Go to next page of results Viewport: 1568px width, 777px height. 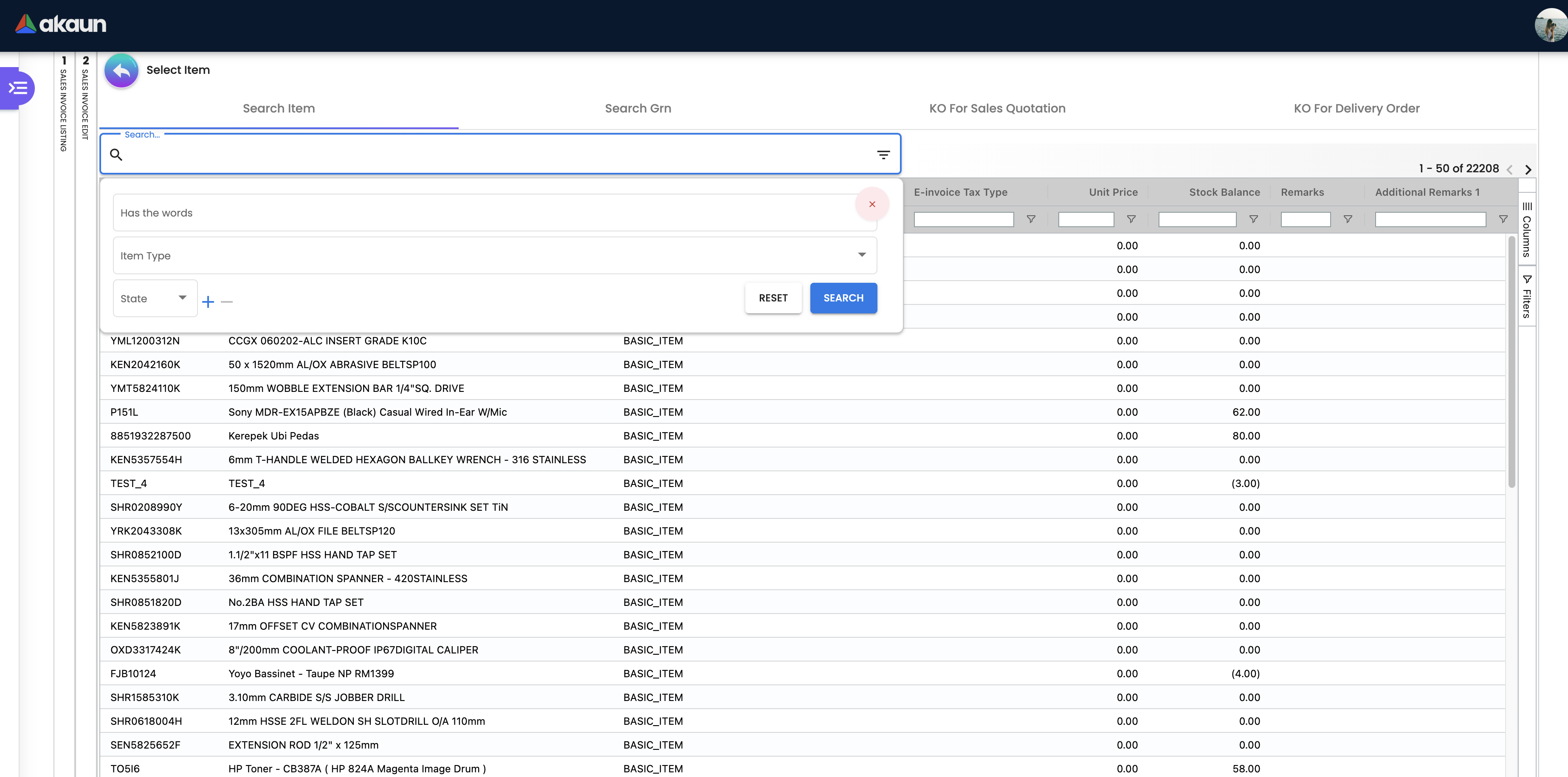(1528, 169)
